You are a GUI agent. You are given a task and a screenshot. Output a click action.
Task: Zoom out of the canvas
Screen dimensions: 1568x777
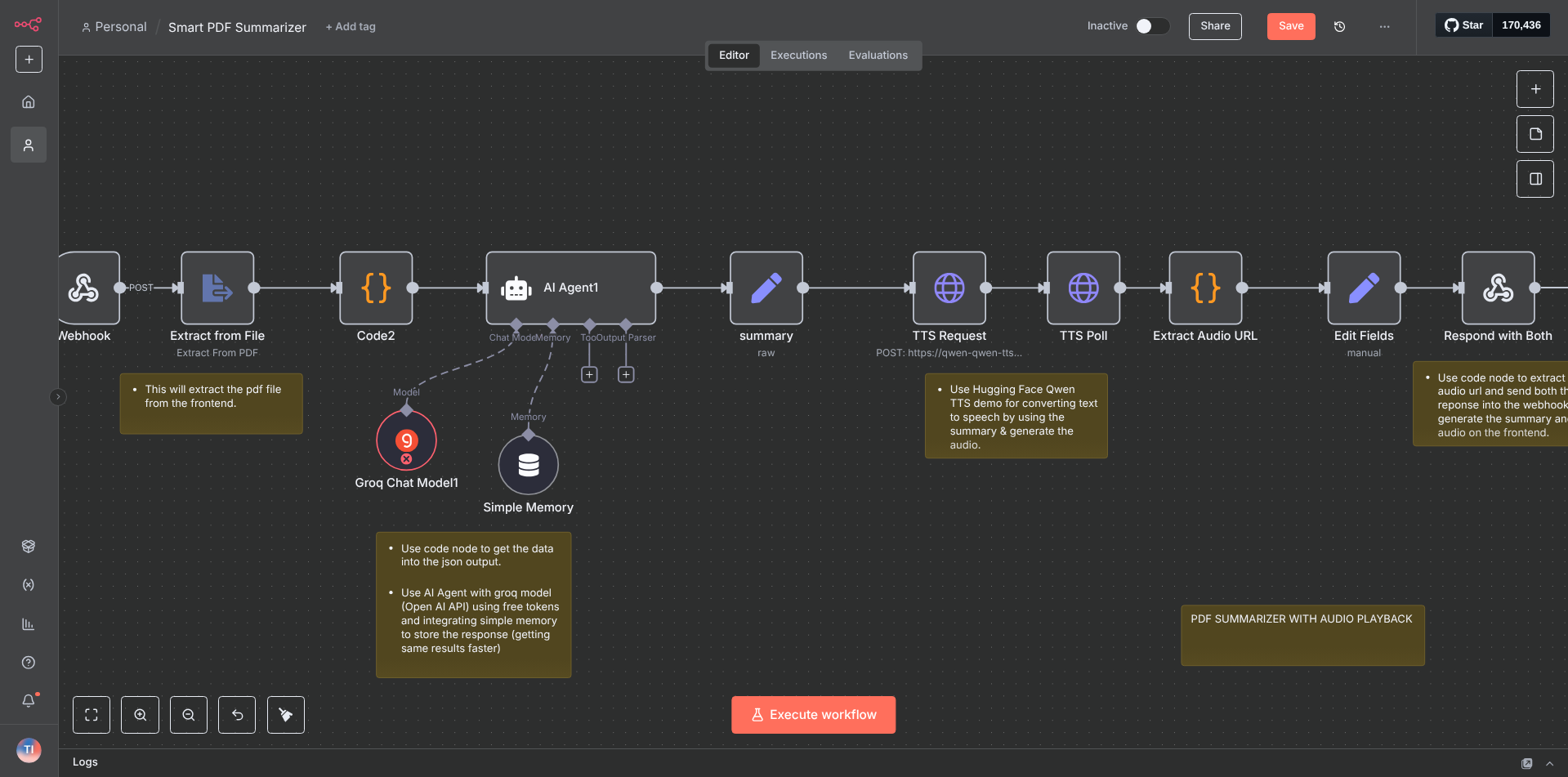pos(189,715)
